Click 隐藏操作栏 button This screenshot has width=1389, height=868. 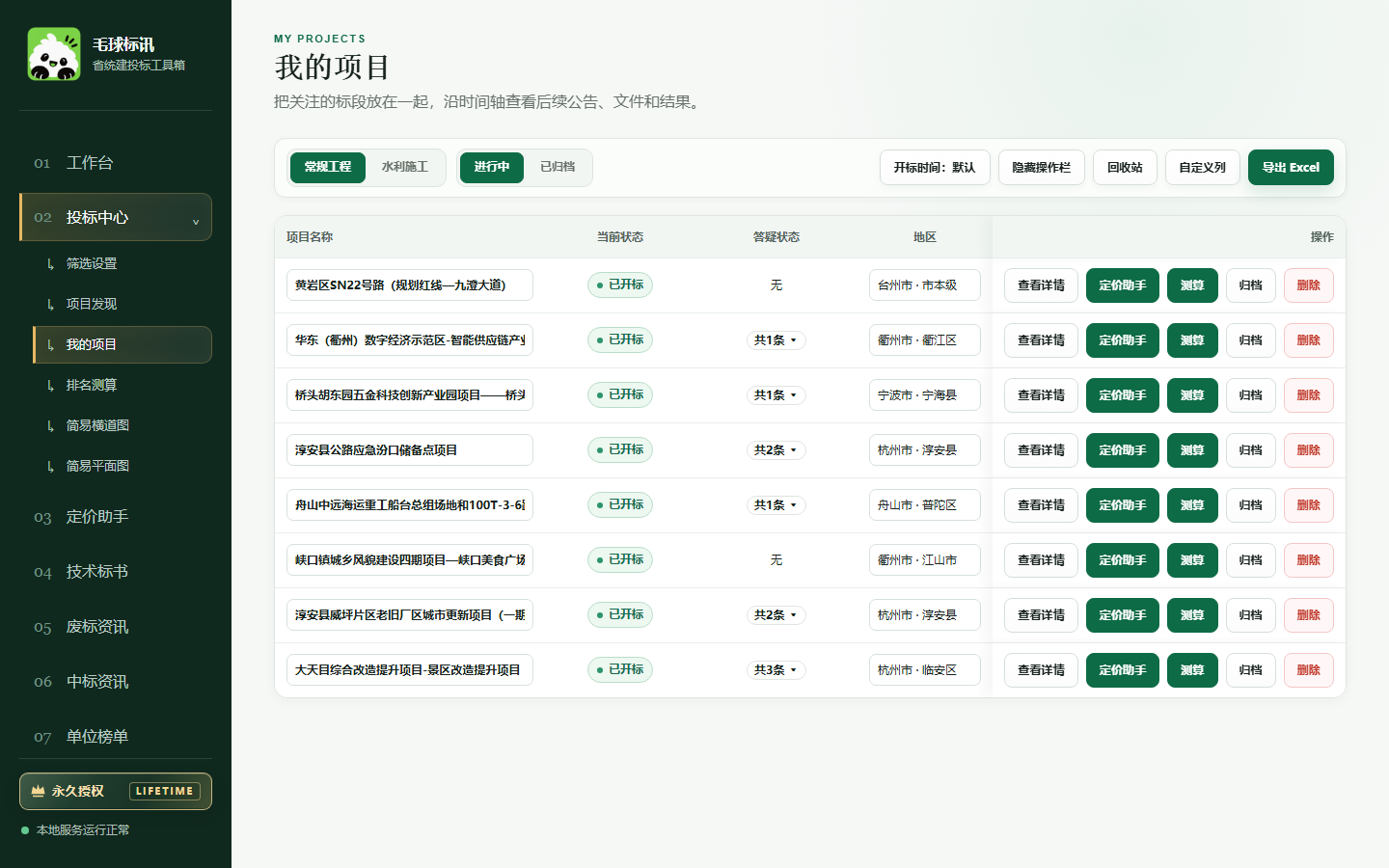click(x=1042, y=168)
